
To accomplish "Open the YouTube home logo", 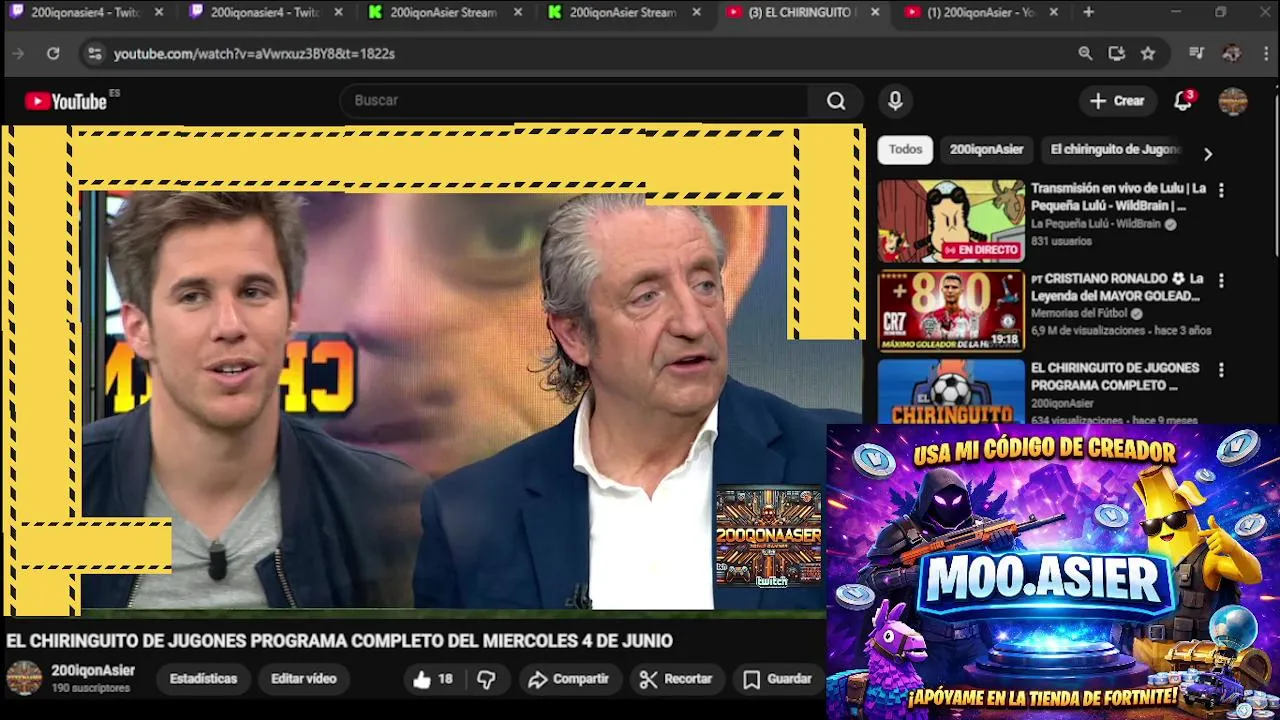I will click(x=66, y=101).
